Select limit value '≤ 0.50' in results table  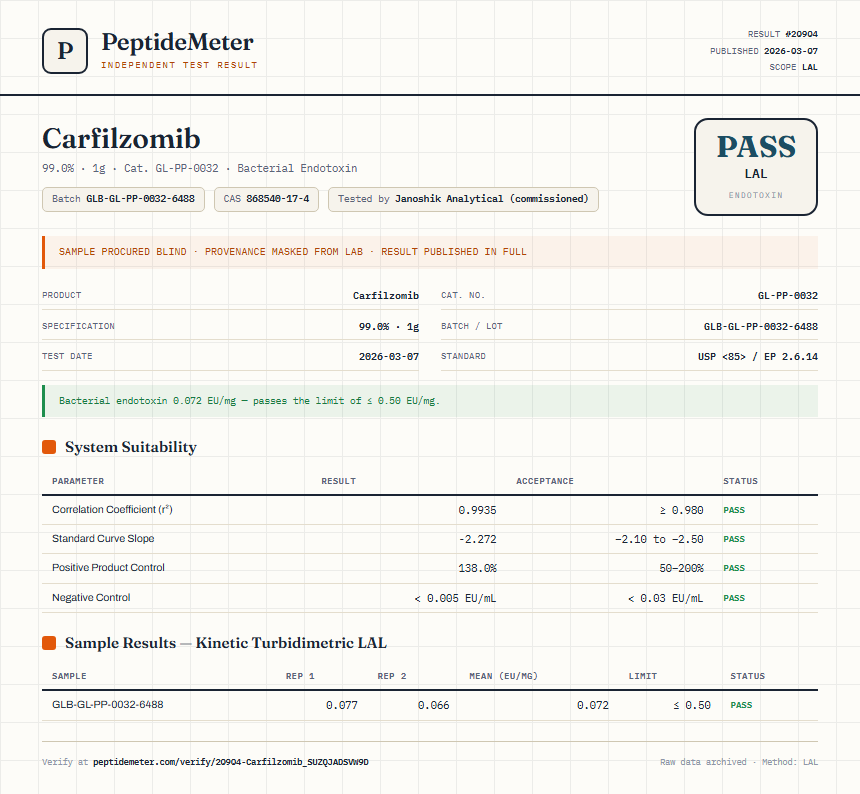[692, 705]
